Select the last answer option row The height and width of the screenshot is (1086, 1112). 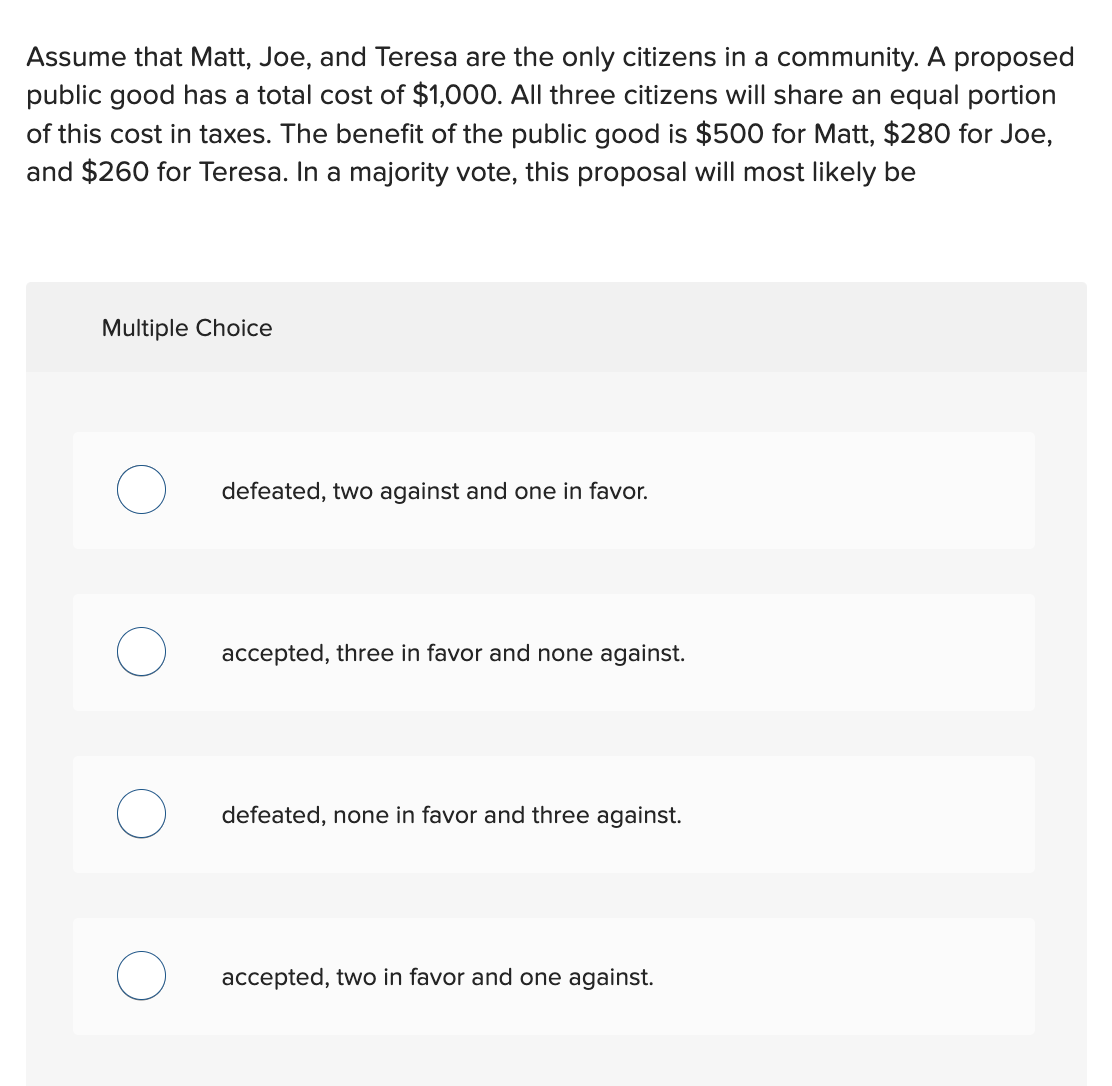coord(556,975)
